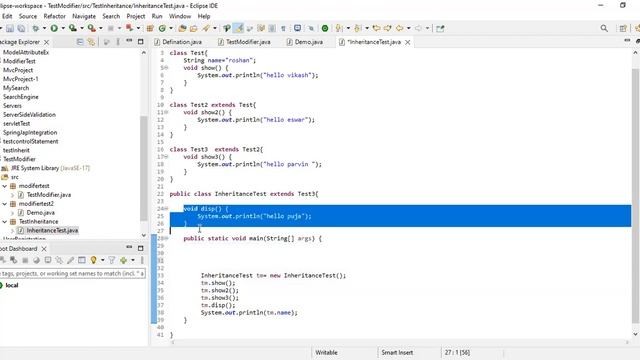
Task: Collapse the modifertest package
Action: (x=4, y=186)
